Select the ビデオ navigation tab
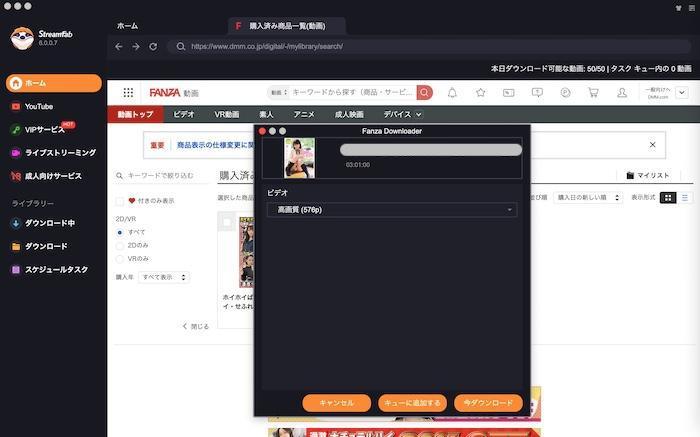Viewport: 700px width, 437px height. tap(184, 114)
